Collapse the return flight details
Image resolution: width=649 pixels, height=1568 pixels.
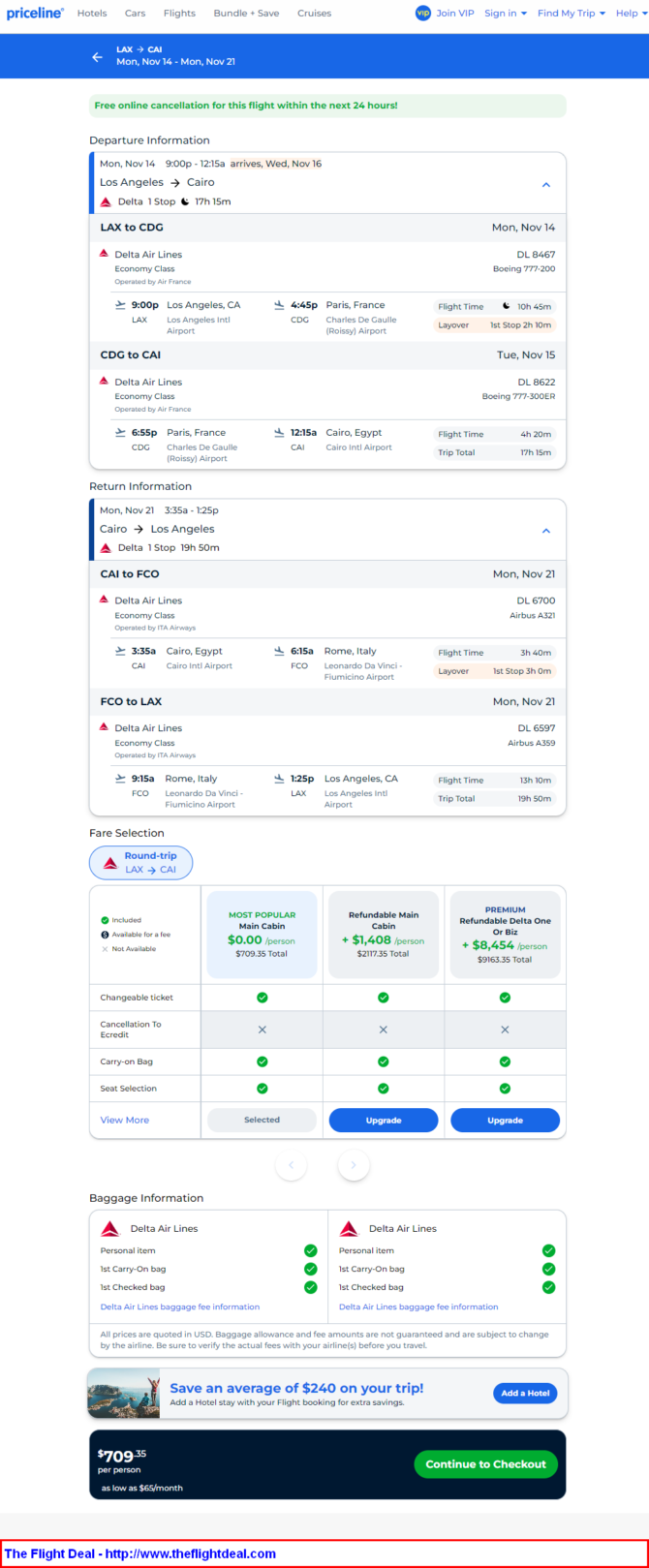pos(546,531)
